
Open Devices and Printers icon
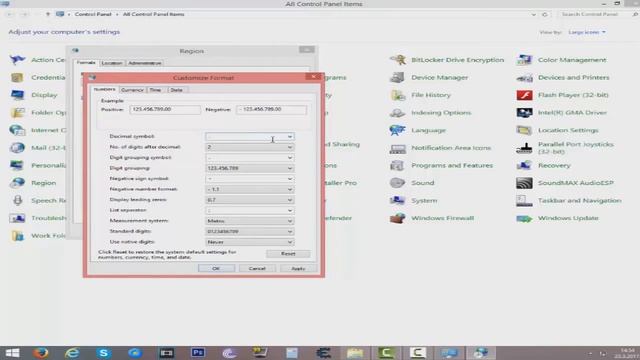tap(524, 78)
